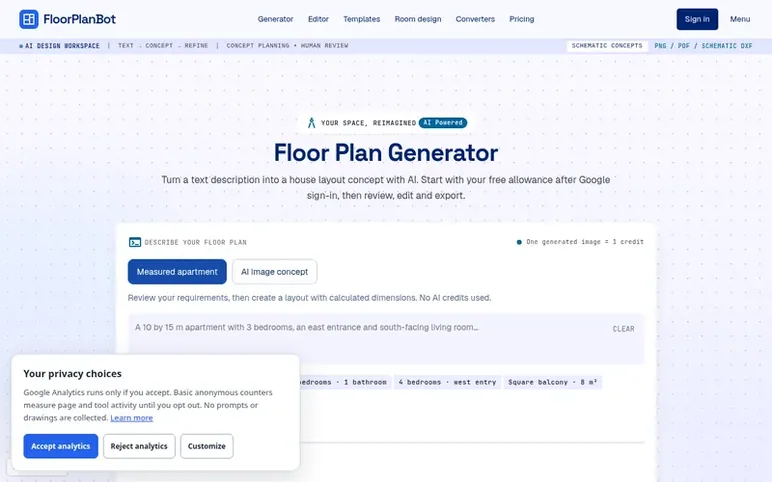Click Accept analytics button

pyautogui.click(x=61, y=446)
